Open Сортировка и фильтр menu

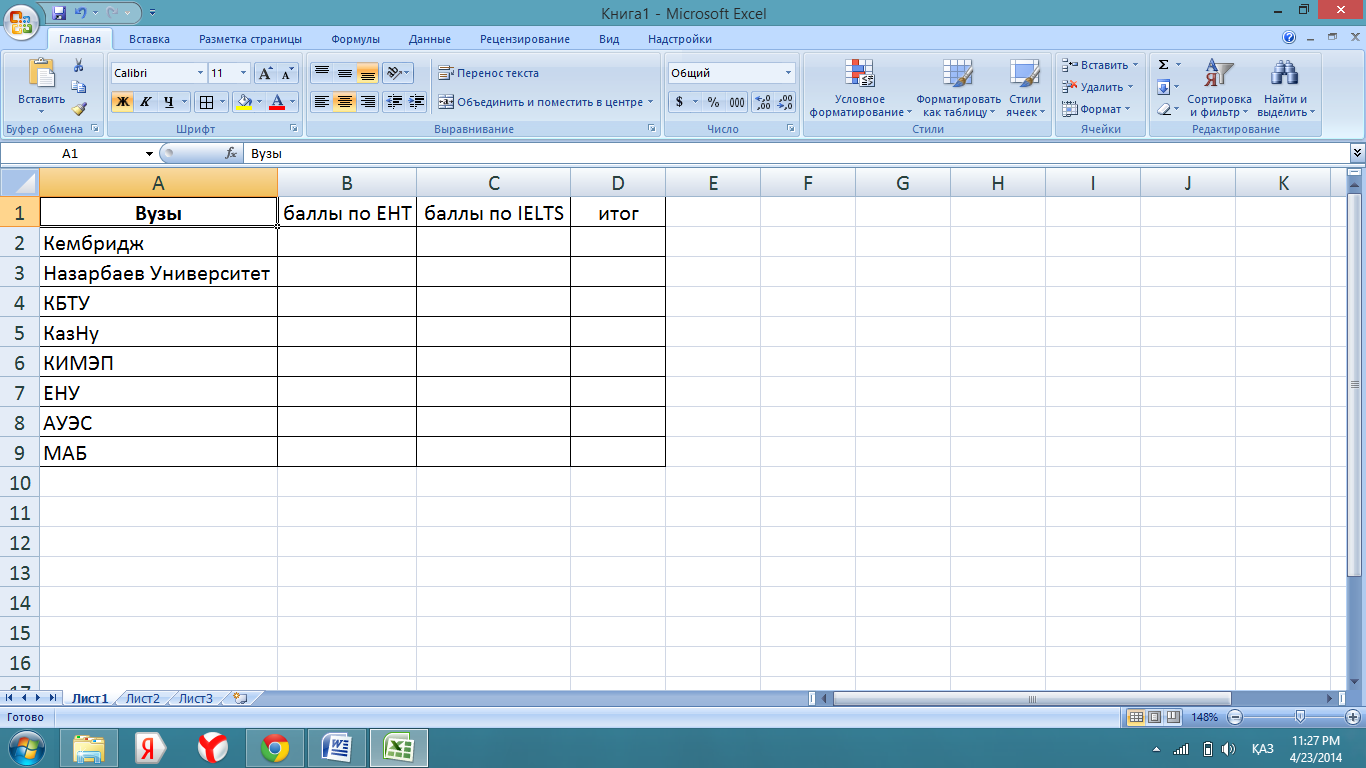pyautogui.click(x=1219, y=88)
